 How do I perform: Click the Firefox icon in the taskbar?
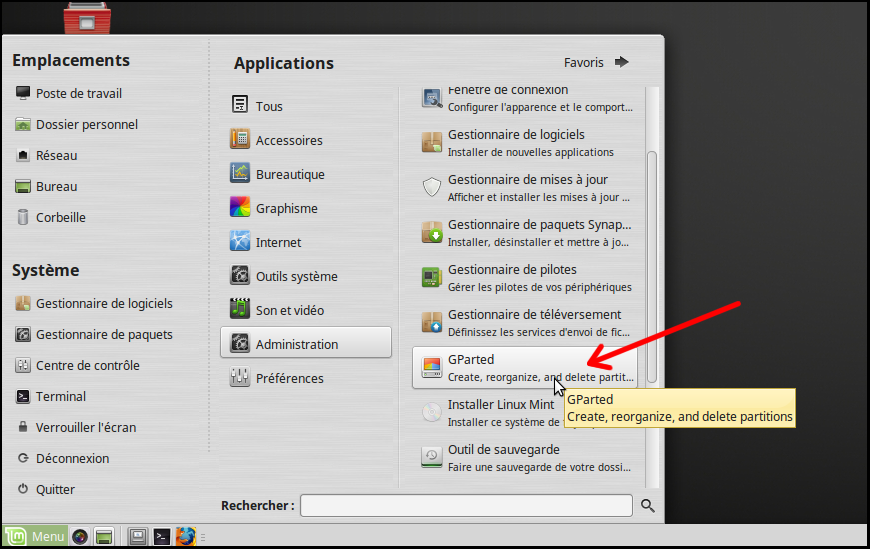pos(185,537)
